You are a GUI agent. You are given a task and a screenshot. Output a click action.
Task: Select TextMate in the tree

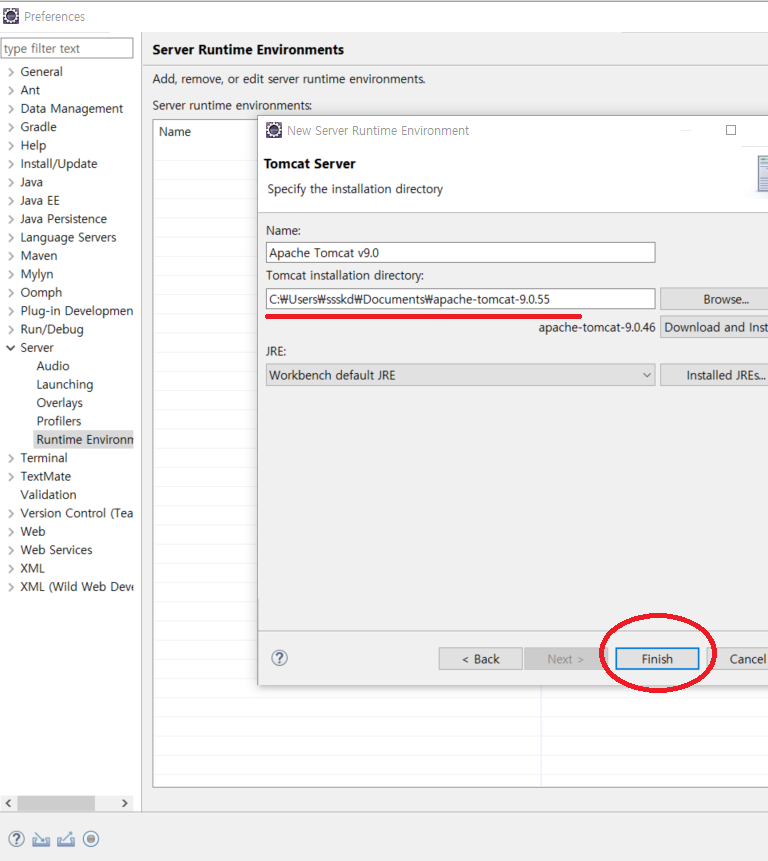tap(46, 476)
